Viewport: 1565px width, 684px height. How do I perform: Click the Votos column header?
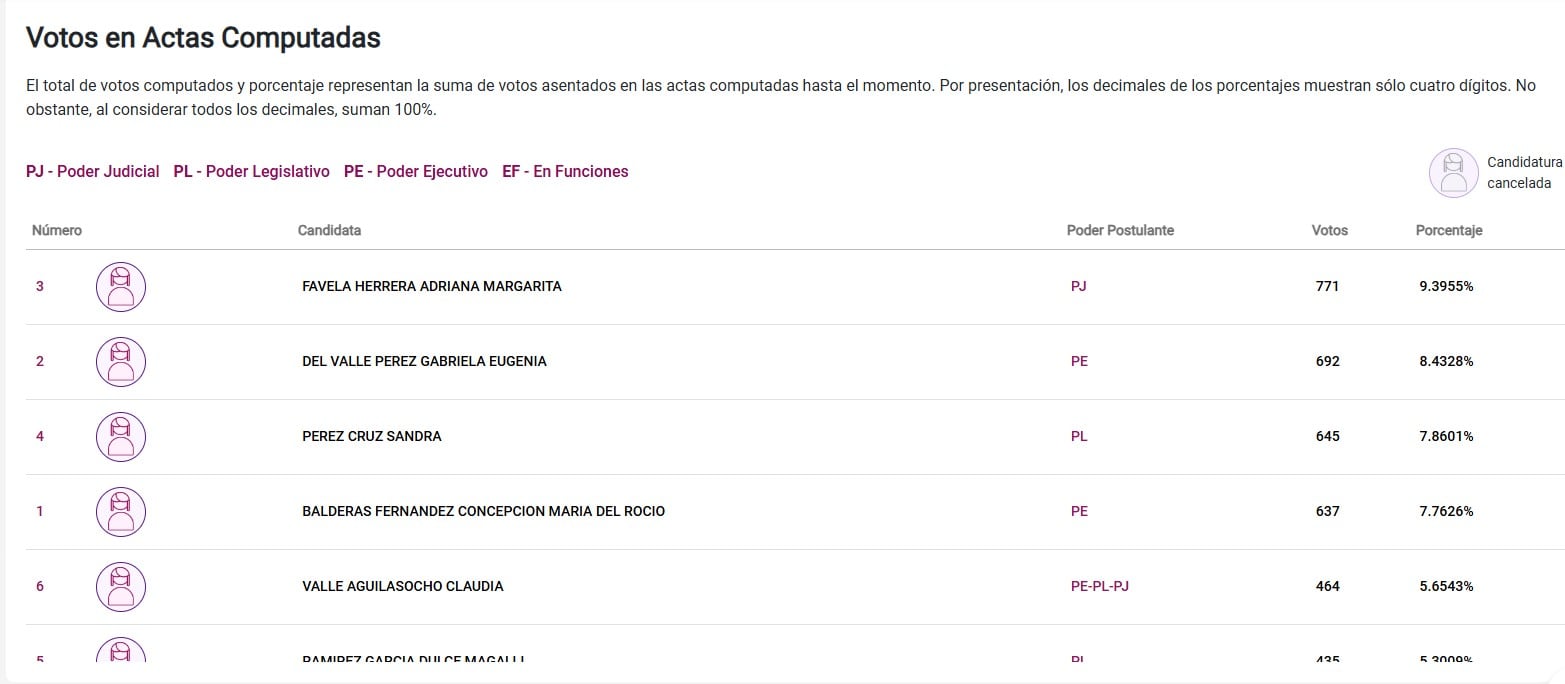click(x=1329, y=231)
